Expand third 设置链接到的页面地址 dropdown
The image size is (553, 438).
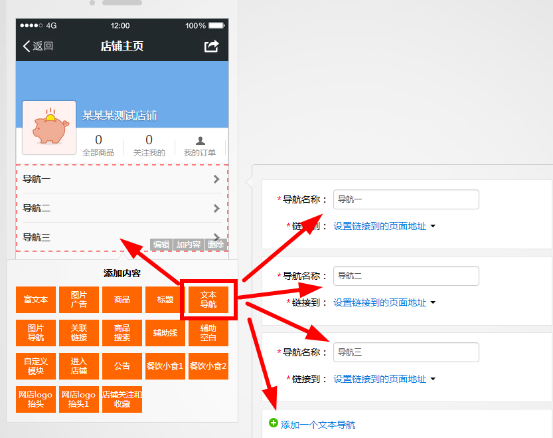pos(384,379)
